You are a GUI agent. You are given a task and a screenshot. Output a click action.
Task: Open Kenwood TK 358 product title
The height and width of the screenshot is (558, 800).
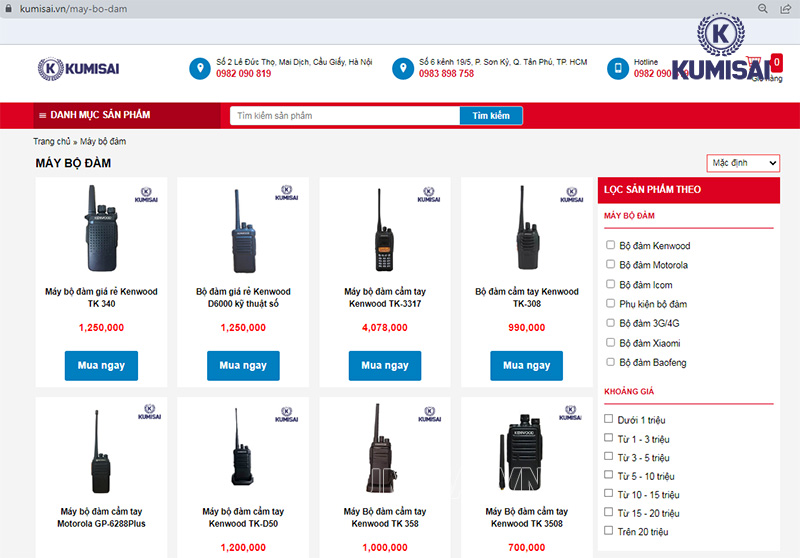(385, 517)
